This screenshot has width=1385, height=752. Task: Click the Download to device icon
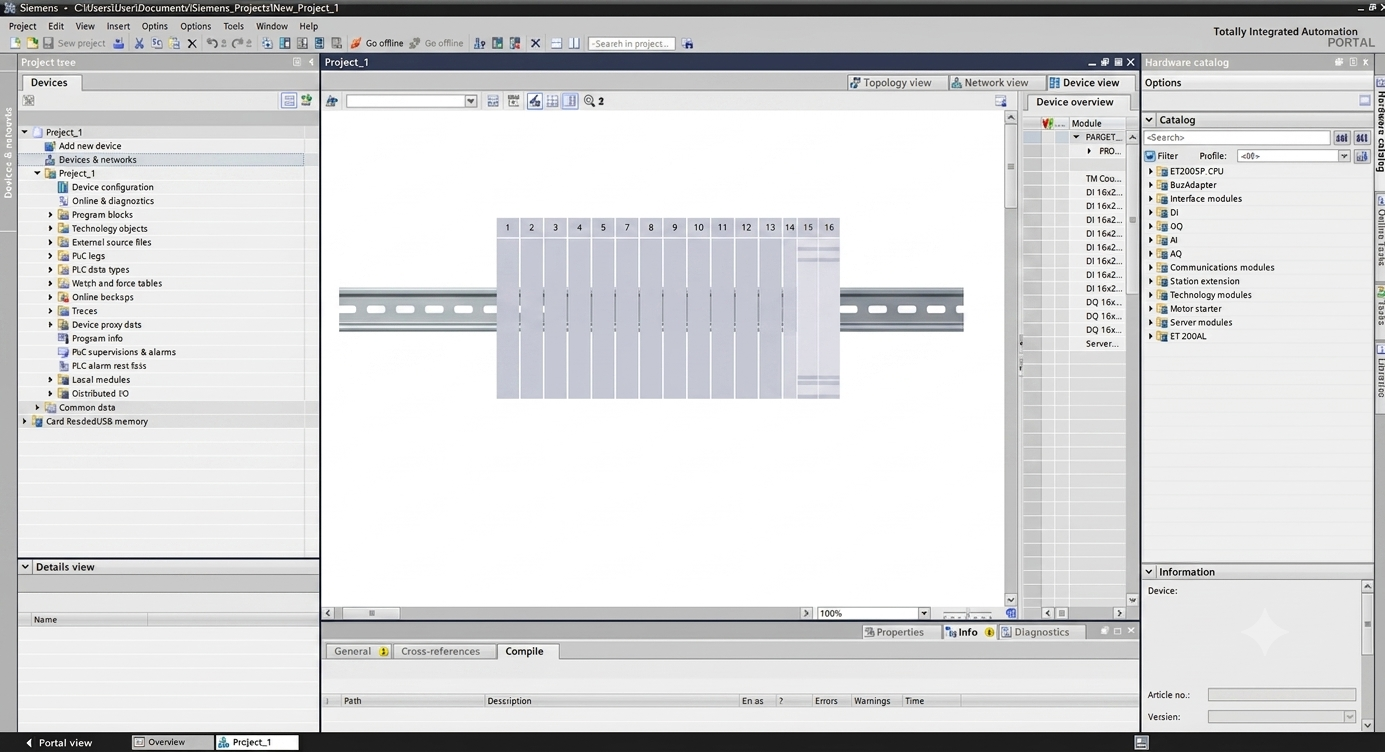click(285, 43)
